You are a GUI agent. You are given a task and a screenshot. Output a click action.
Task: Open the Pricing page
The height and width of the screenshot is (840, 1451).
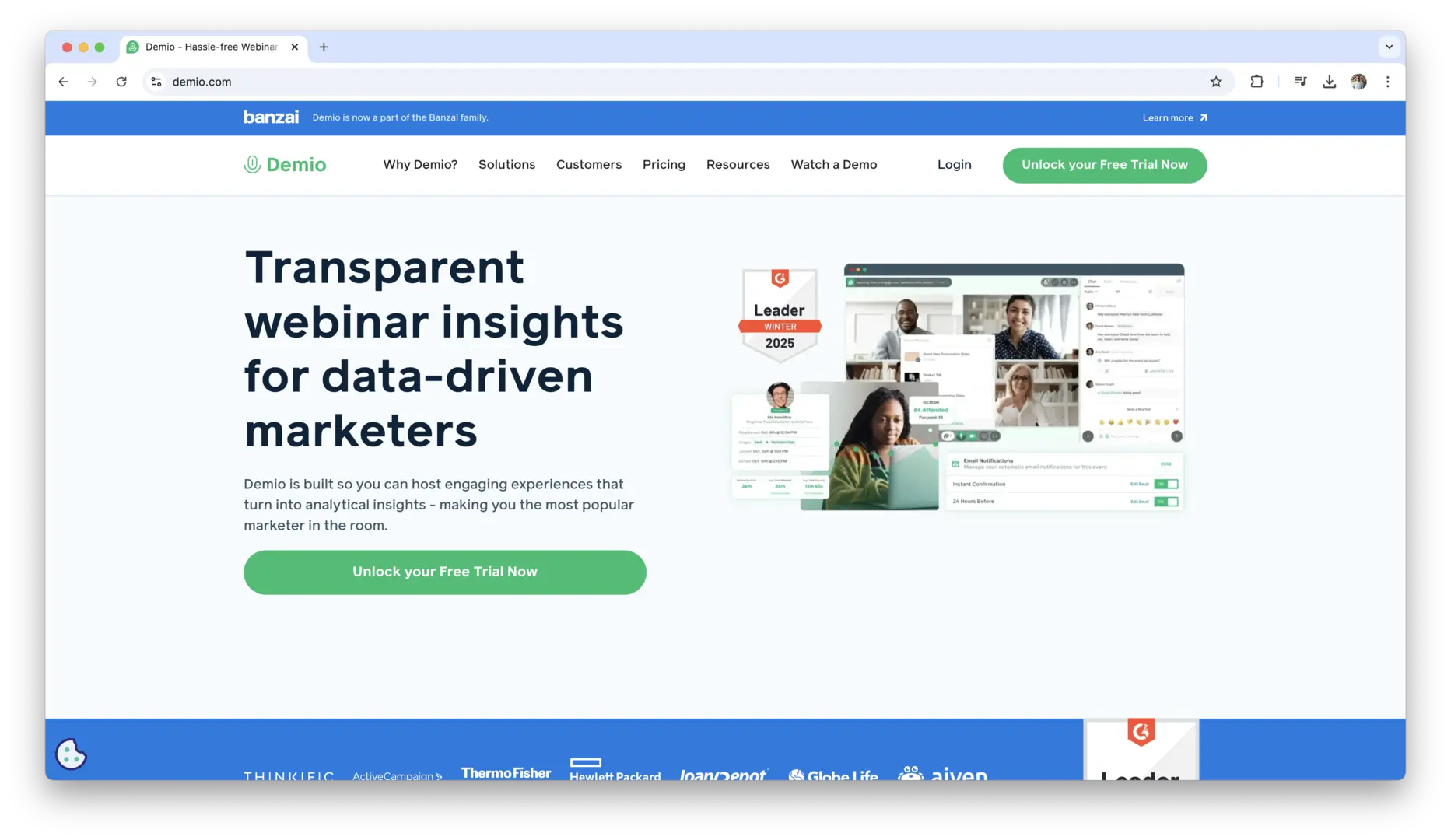[664, 165]
